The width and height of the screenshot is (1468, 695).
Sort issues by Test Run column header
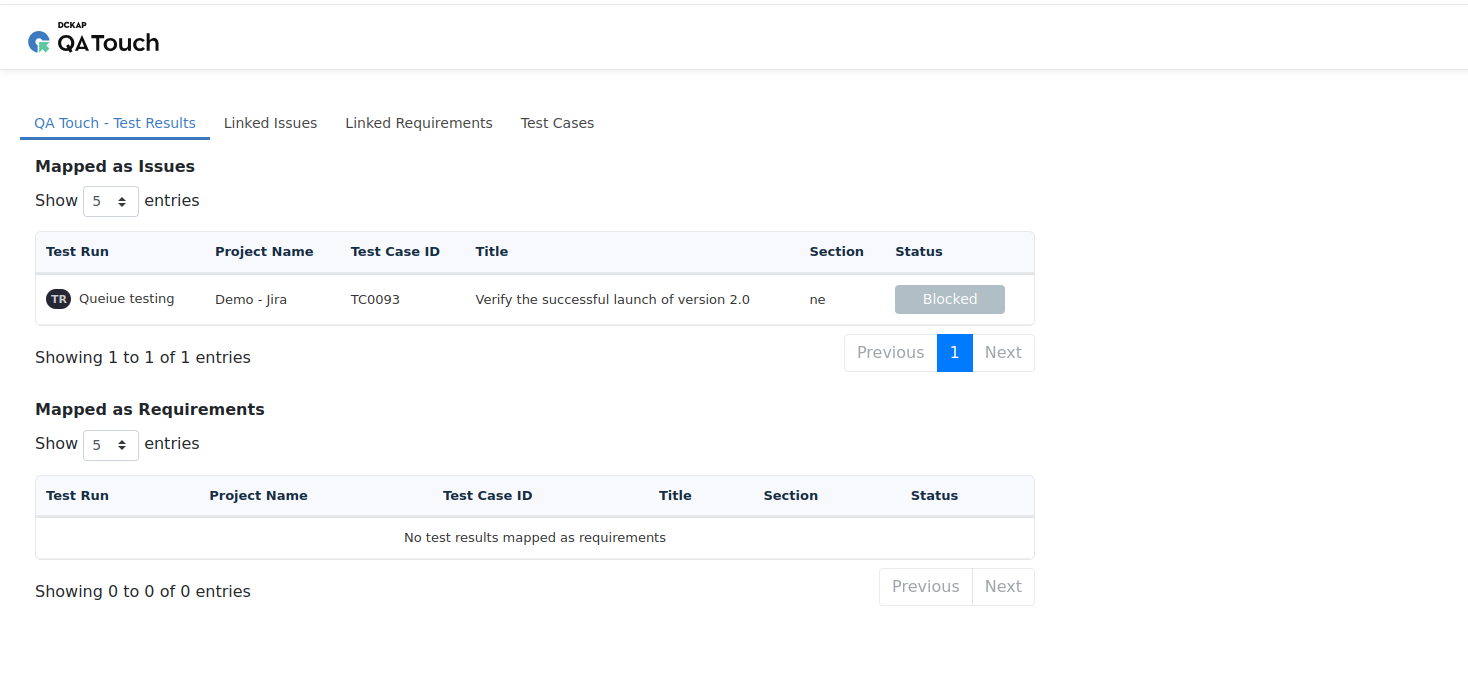(x=78, y=252)
